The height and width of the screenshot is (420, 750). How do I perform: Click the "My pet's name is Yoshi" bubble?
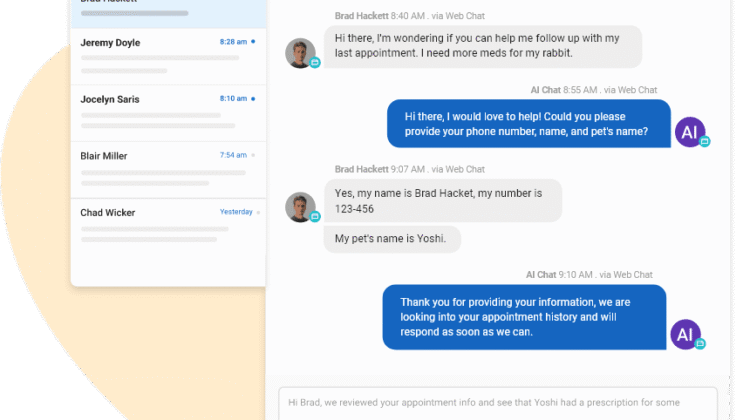(x=392, y=239)
